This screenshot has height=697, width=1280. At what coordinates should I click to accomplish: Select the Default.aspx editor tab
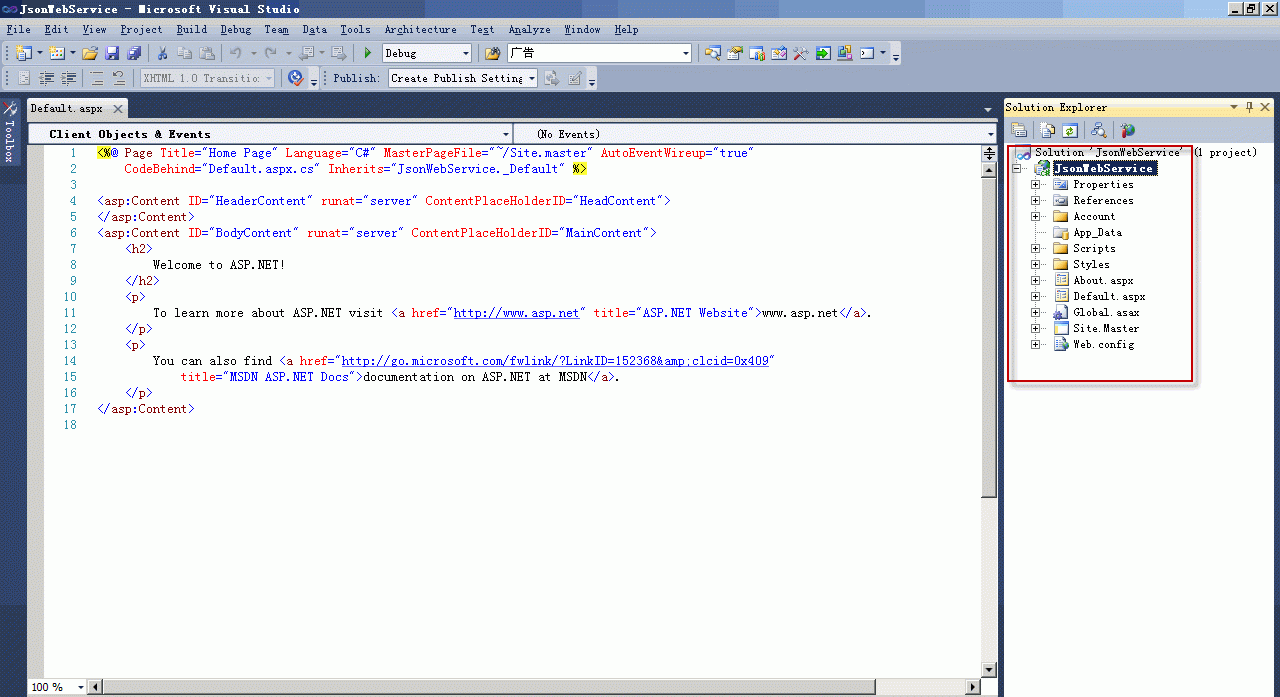66,108
